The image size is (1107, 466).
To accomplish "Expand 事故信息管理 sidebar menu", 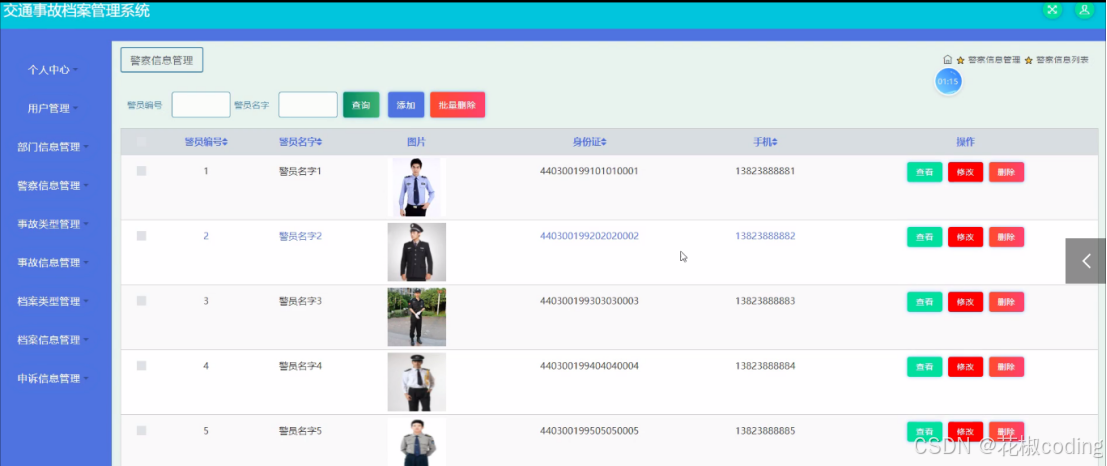I will coord(53,263).
